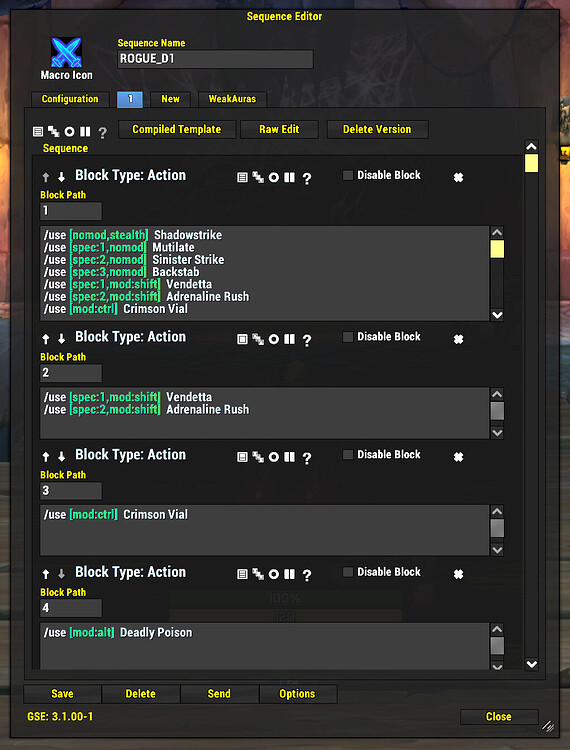The image size is (570, 750).
Task: Click the loop icon in block 1 header
Action: click(258, 178)
